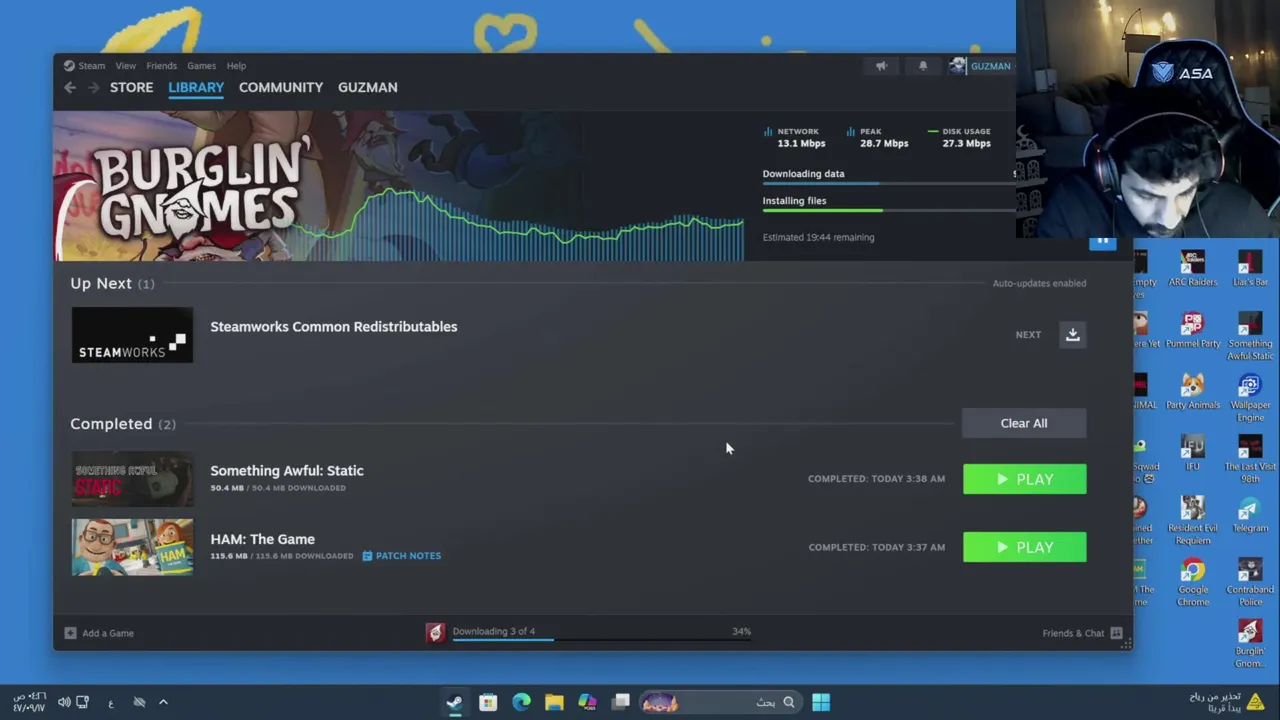Click Steam icon in Windows taskbar
The image size is (1280, 720).
pos(455,702)
